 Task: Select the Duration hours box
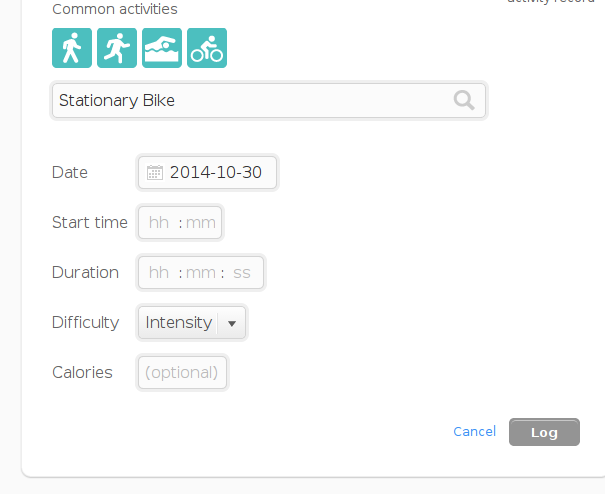click(x=159, y=273)
